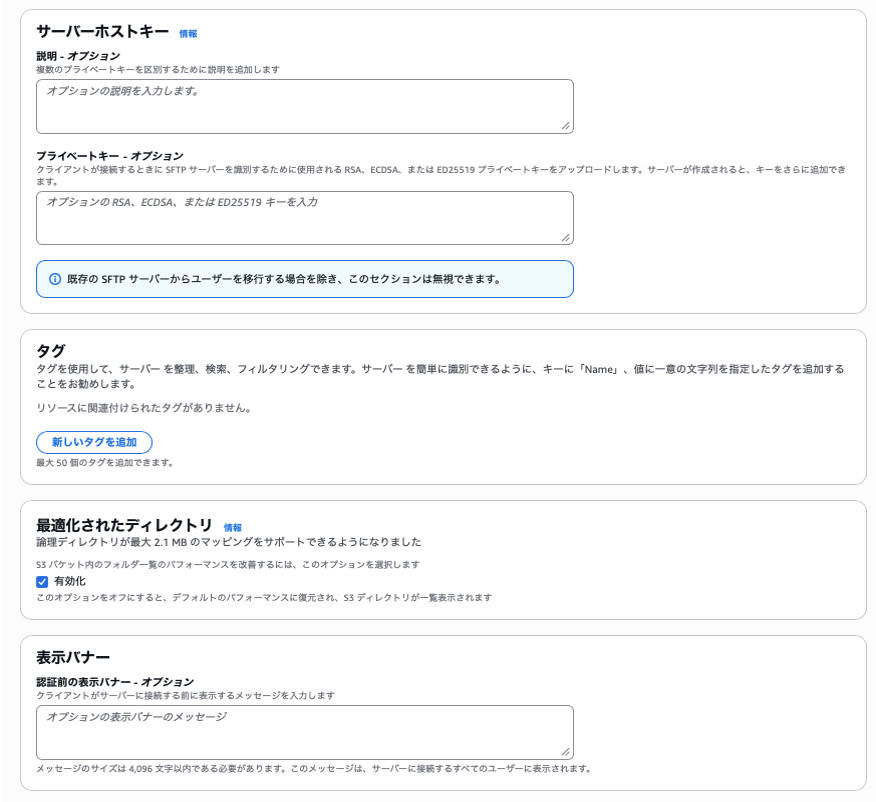
Task: Click the label 説明 - オプション
Action: click(x=78, y=56)
